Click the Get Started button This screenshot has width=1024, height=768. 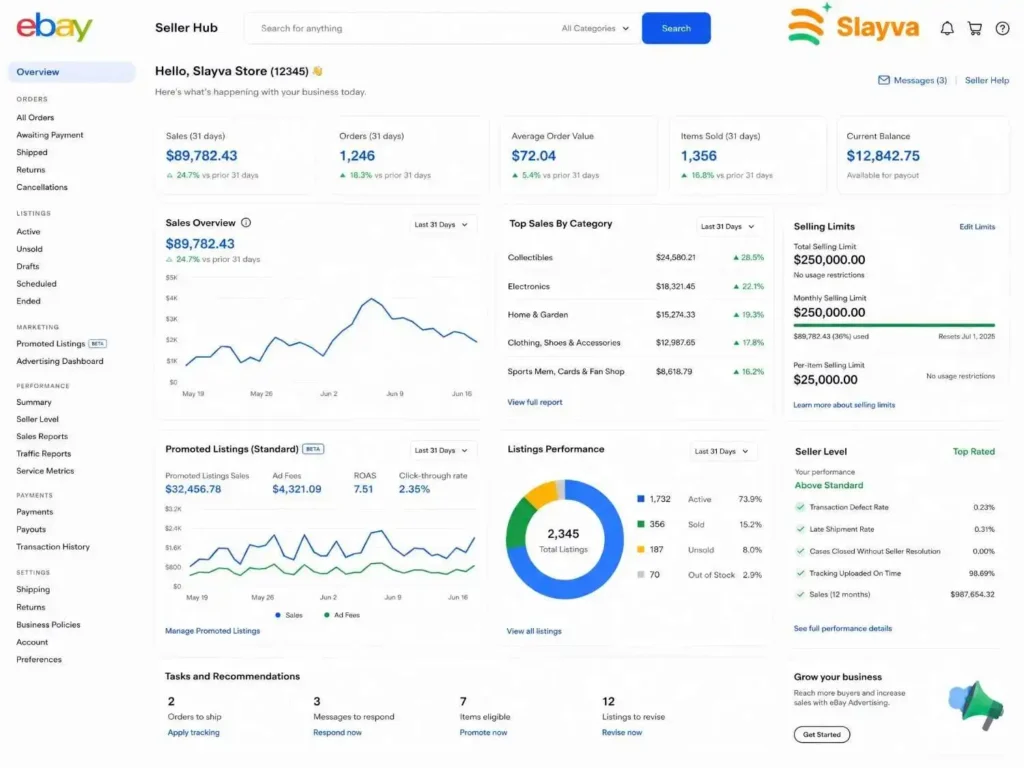pos(822,734)
